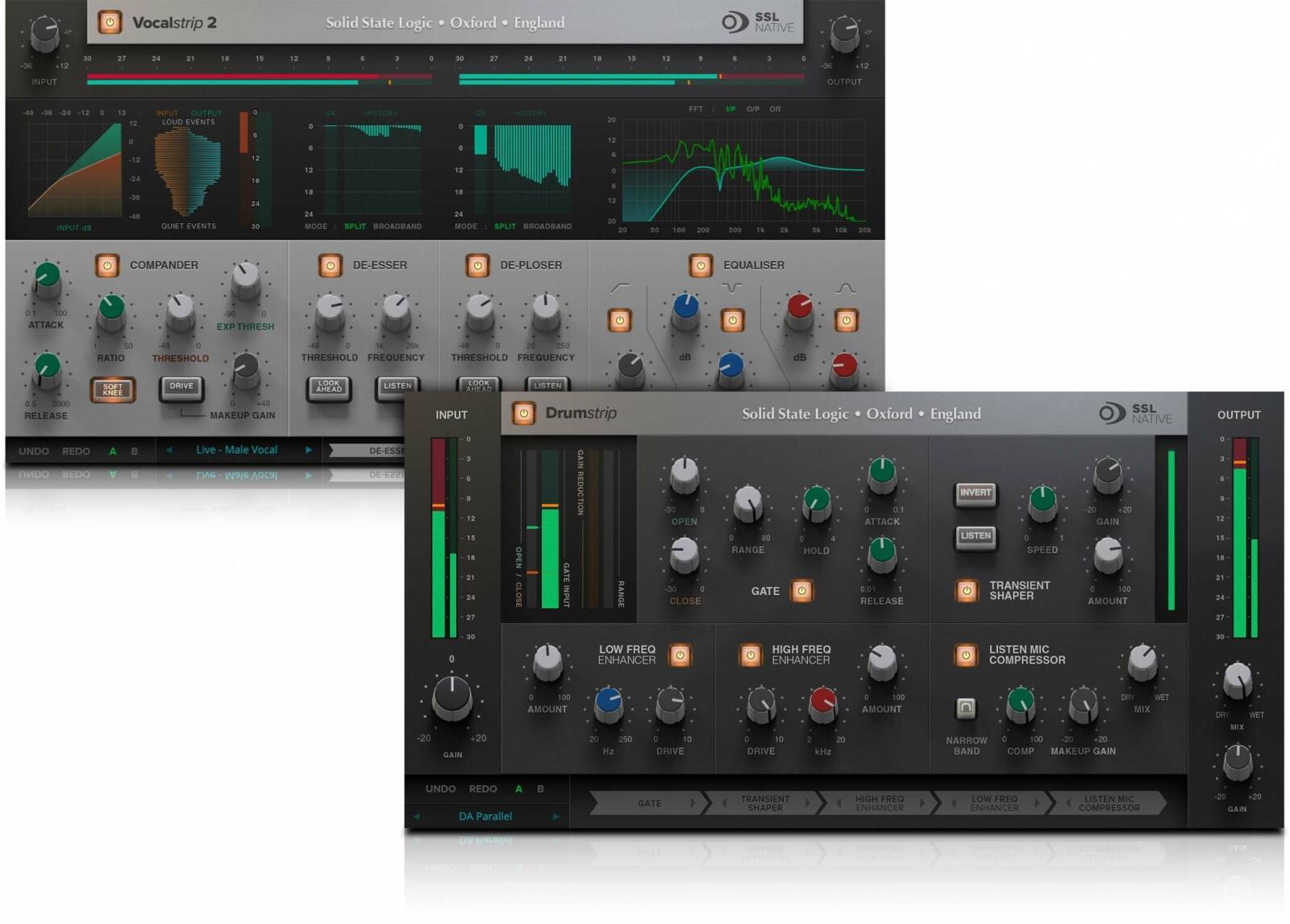The height and width of the screenshot is (924, 1290).
Task: Click the Transient Shaper Listen button
Action: tap(976, 536)
